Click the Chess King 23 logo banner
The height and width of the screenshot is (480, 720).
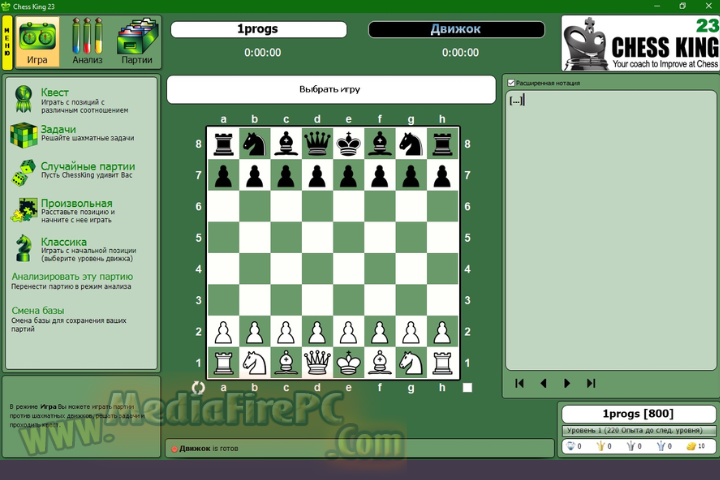pyautogui.click(x=641, y=43)
